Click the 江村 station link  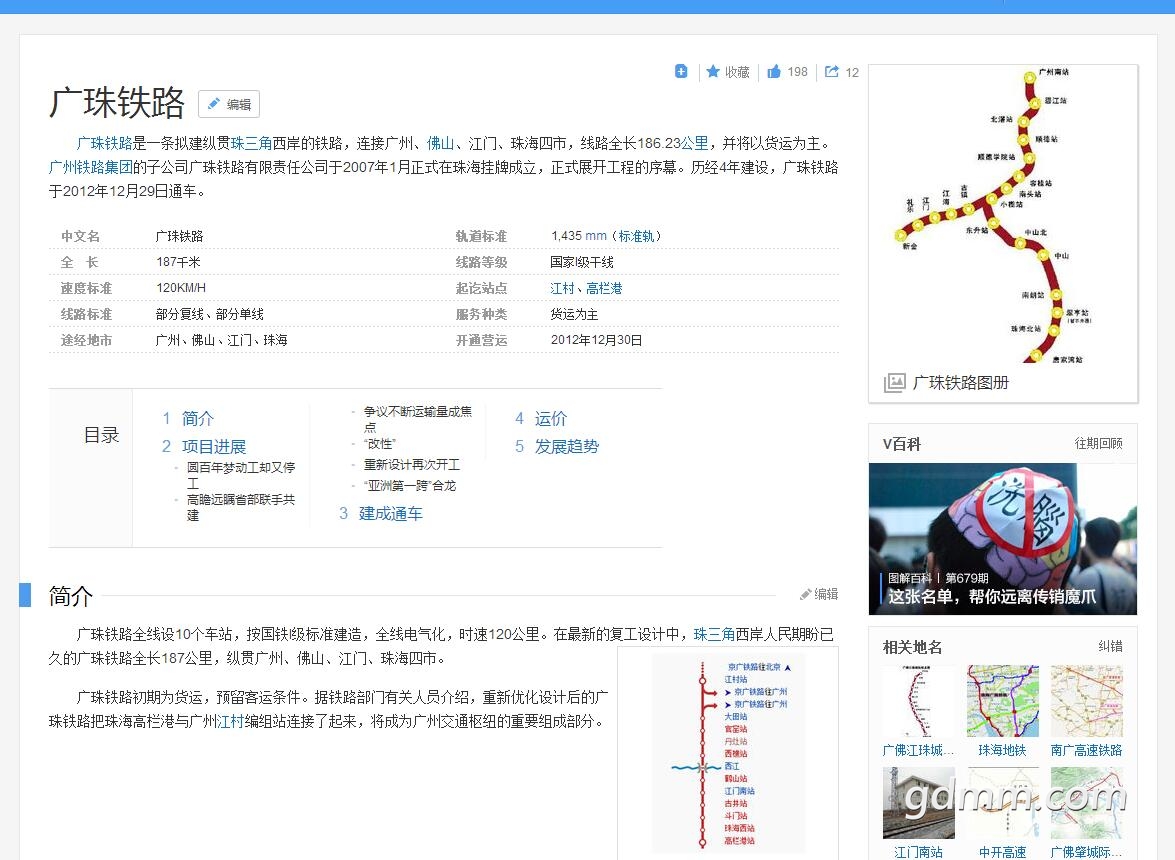click(562, 288)
